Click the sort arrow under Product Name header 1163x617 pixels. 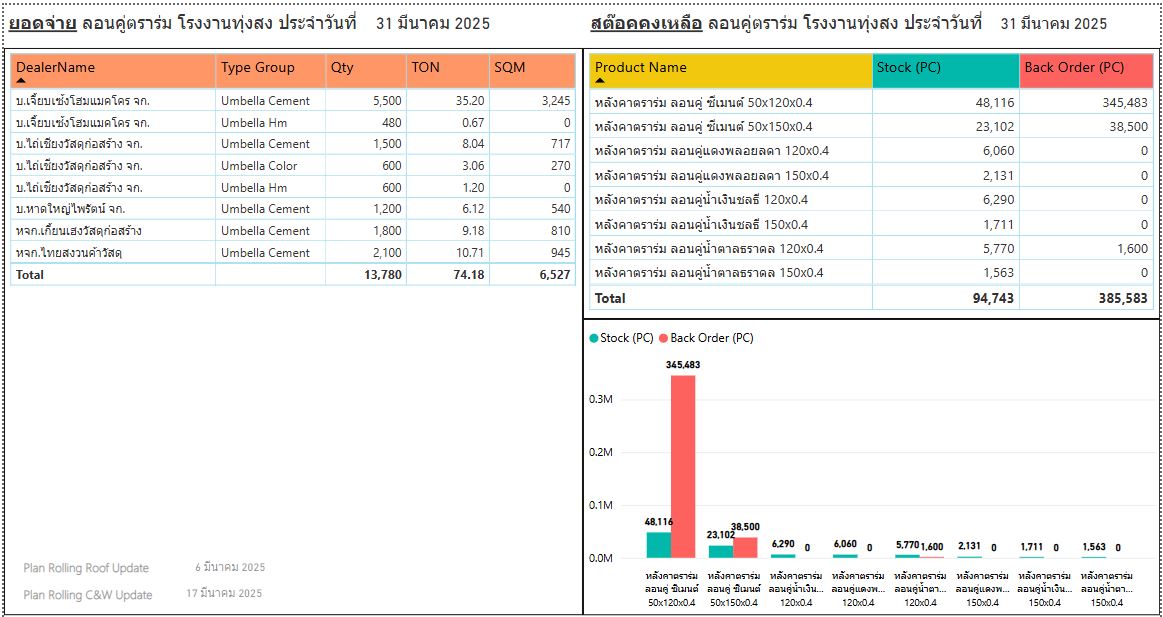[x=601, y=80]
